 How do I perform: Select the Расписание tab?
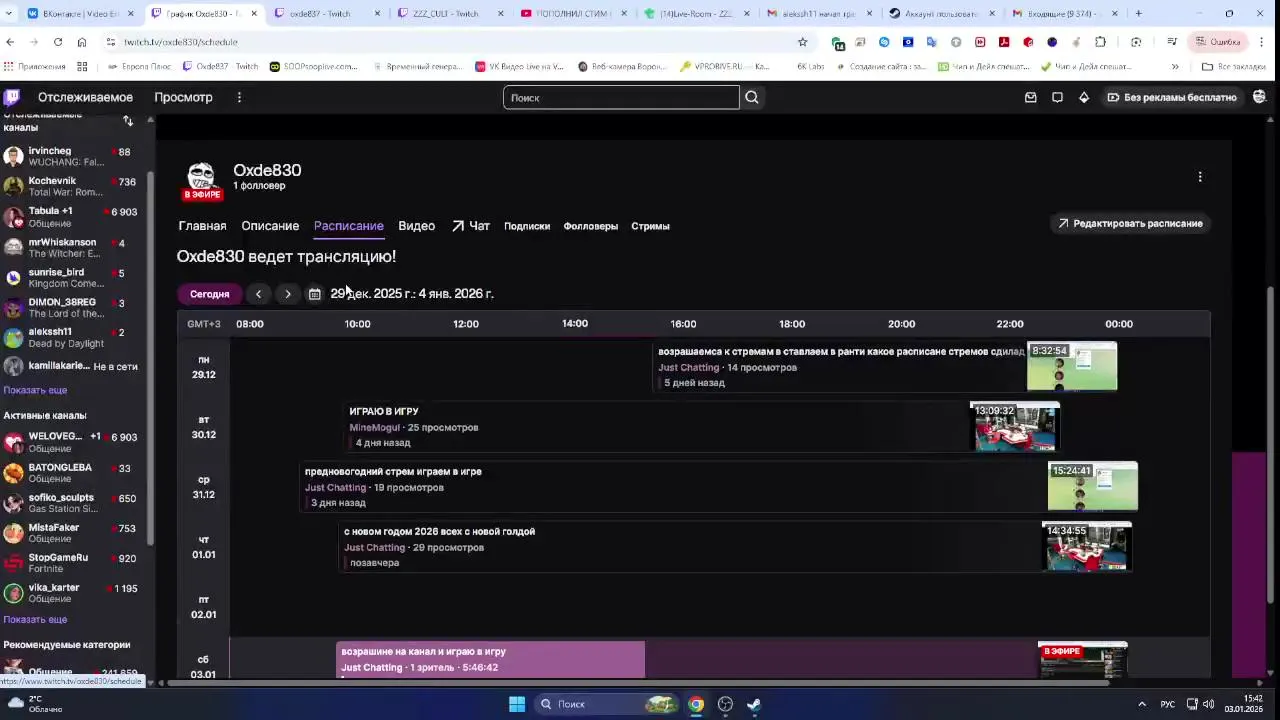click(349, 226)
